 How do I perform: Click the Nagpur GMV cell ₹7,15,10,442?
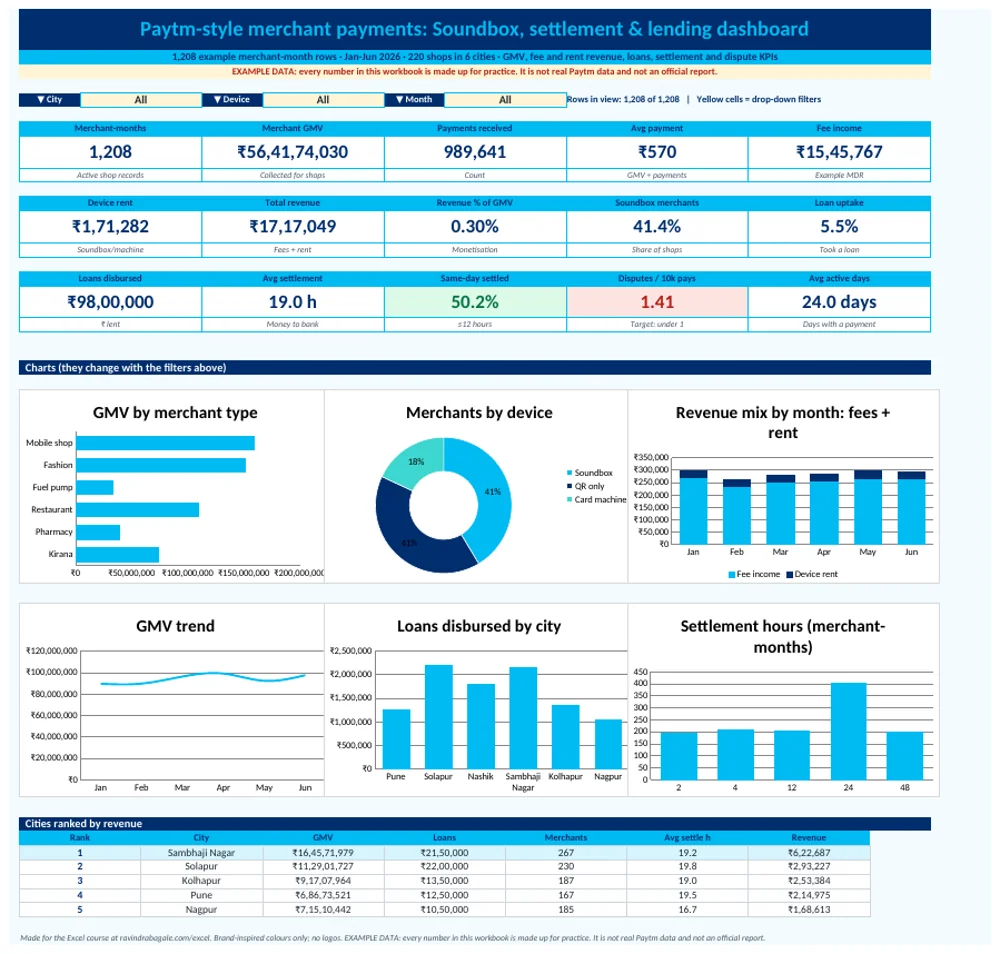(x=323, y=909)
